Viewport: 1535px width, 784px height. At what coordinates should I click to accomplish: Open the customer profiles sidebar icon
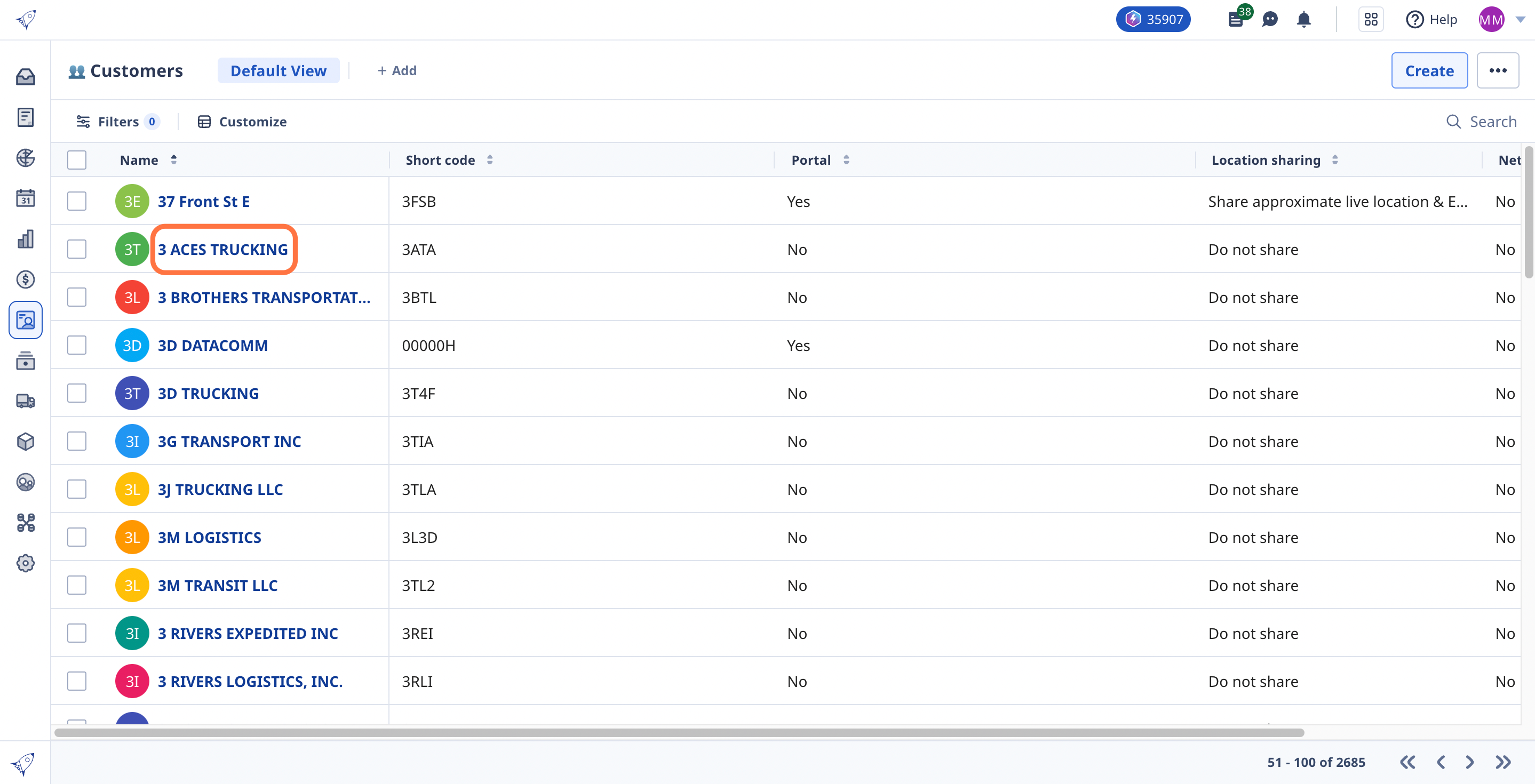pos(26,320)
